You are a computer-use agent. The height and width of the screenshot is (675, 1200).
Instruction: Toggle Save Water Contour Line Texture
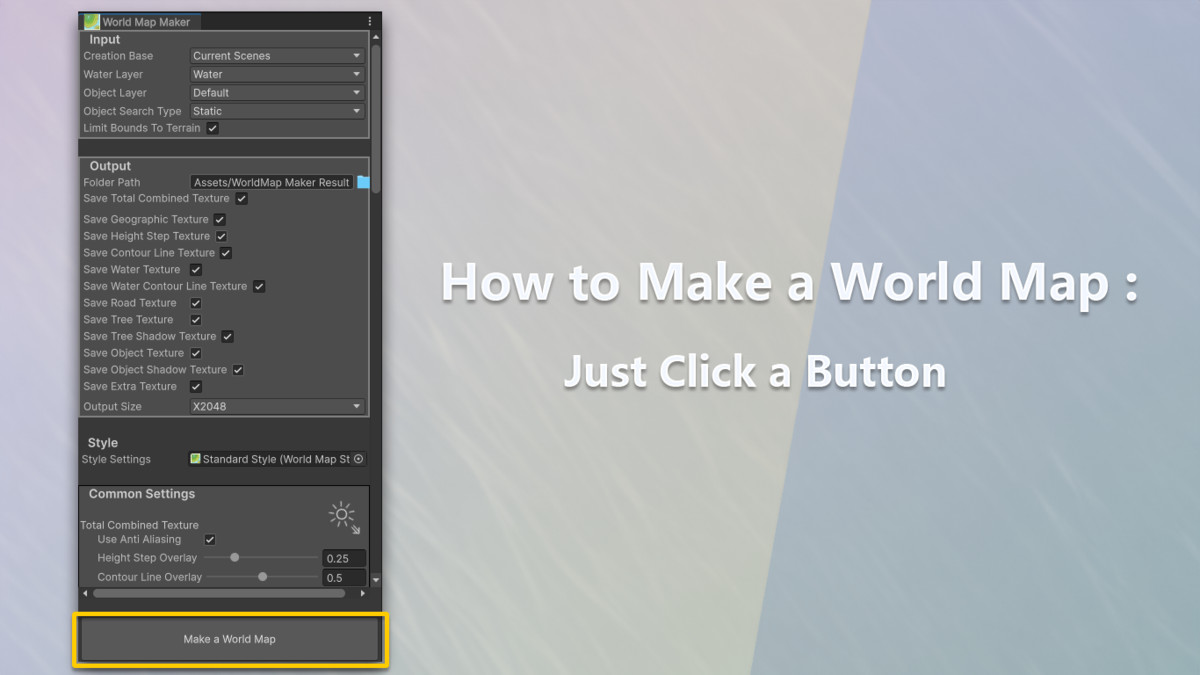click(259, 286)
